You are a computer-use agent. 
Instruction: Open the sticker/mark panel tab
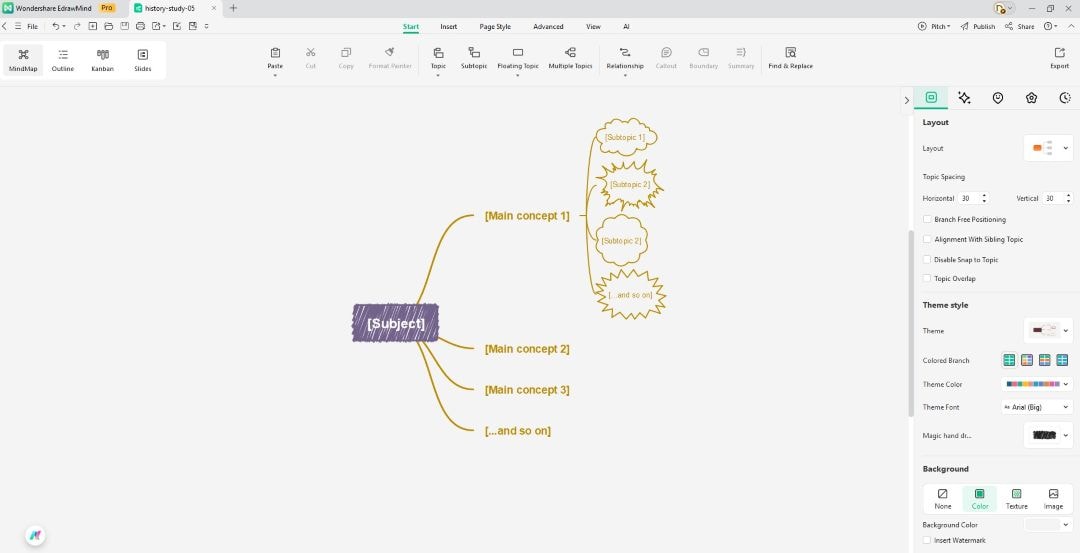click(997, 98)
